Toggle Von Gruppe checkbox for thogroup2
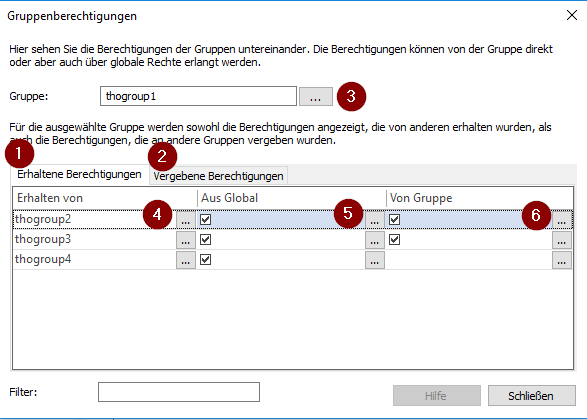This screenshot has width=587, height=420. pyautogui.click(x=395, y=219)
